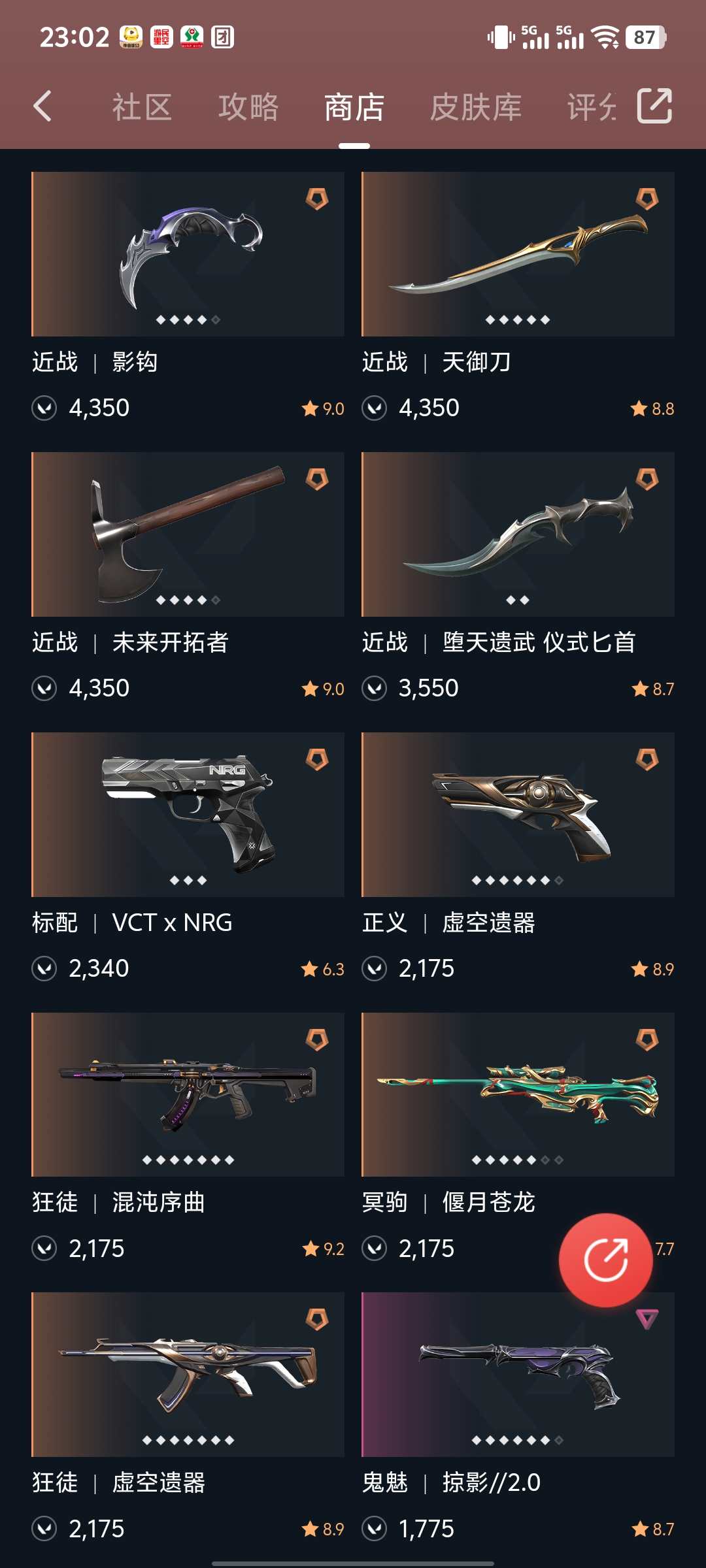Tap the back arrow icon
This screenshot has height=1568, width=706.
(42, 106)
